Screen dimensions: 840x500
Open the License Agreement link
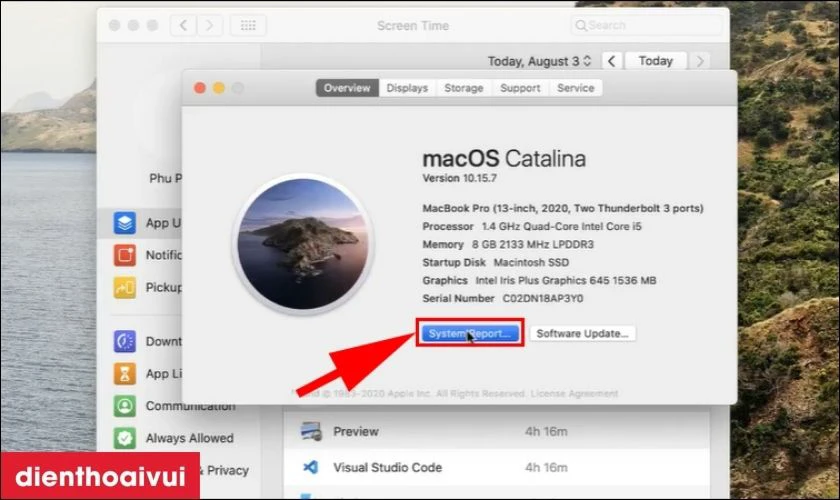tap(574, 393)
